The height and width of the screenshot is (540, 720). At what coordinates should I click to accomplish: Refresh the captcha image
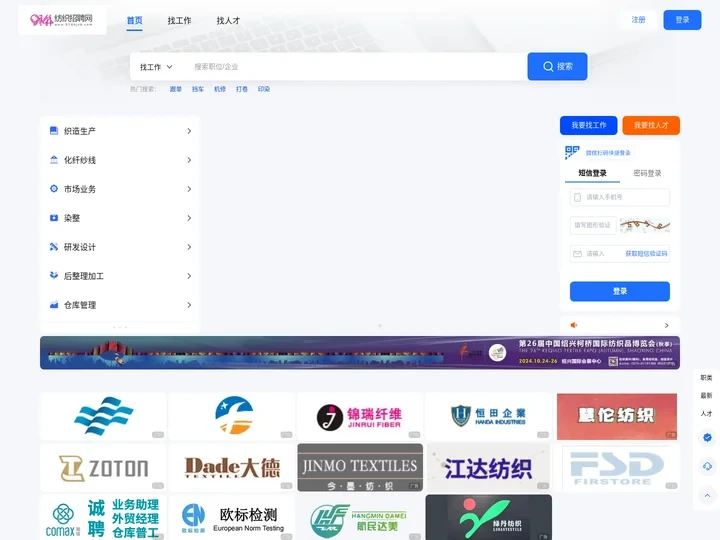[x=645, y=225]
